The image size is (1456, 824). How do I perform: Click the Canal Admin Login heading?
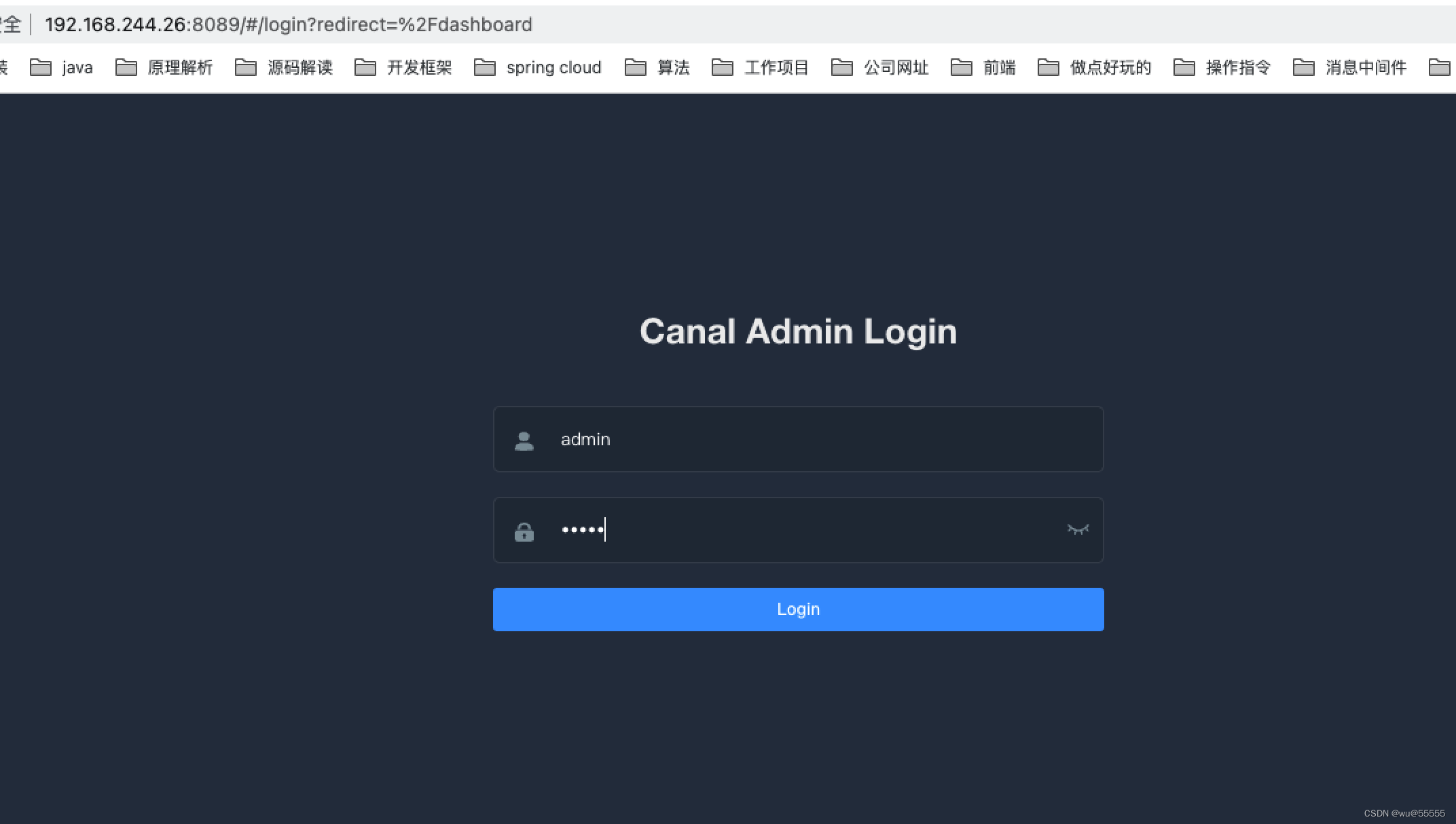point(798,331)
